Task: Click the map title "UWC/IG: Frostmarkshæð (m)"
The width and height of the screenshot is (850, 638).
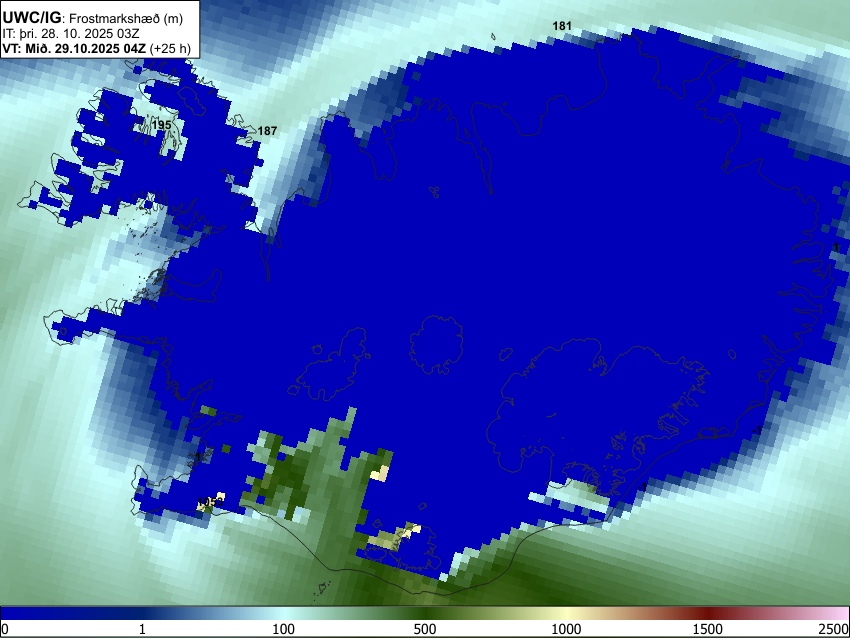Action: (x=93, y=18)
